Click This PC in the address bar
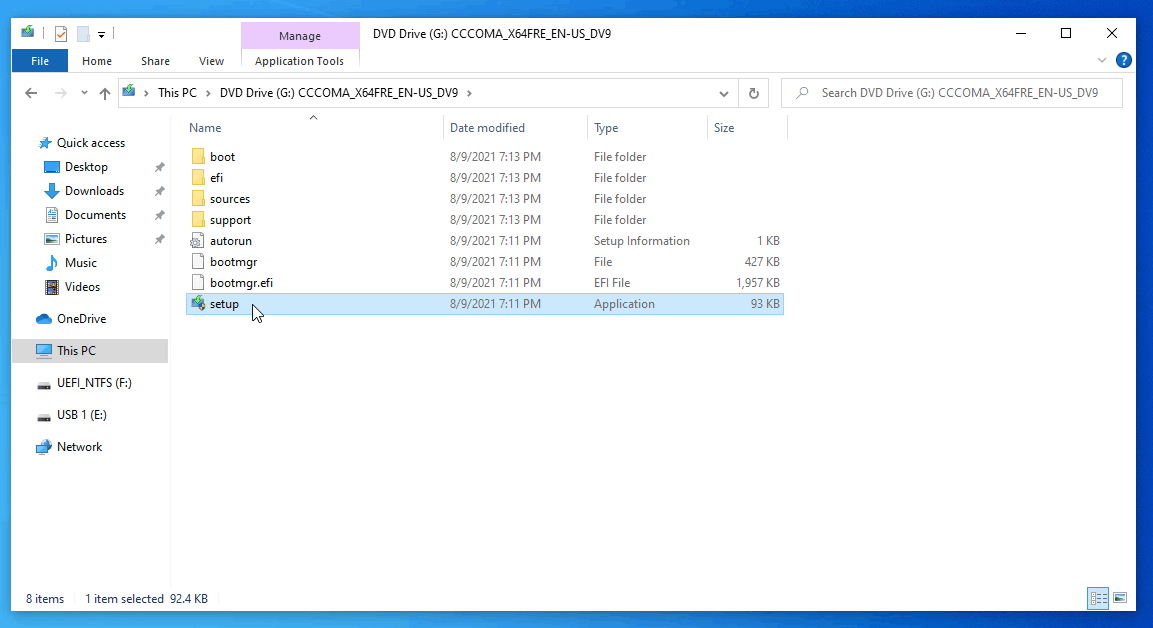Screen dimensions: 1153x628 tap(177, 93)
